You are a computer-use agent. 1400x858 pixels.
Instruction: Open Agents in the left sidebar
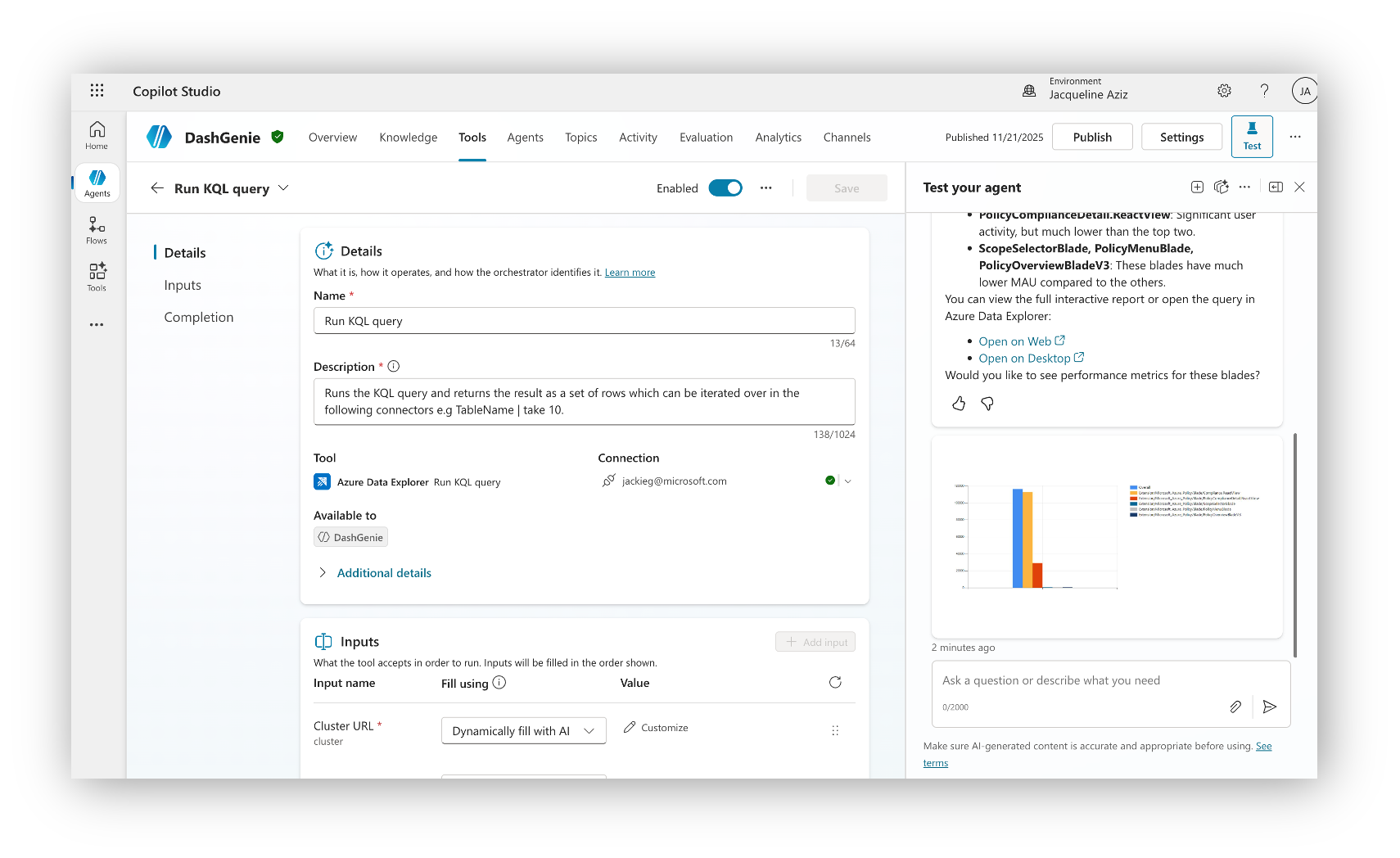pos(97,183)
